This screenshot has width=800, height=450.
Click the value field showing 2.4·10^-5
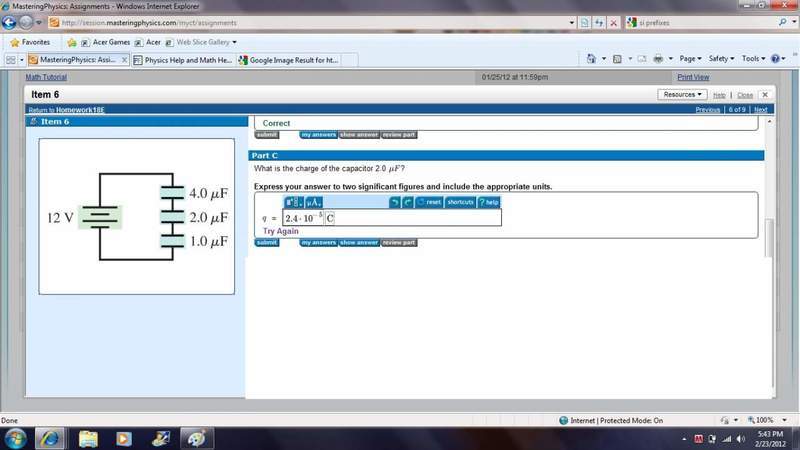coord(304,218)
